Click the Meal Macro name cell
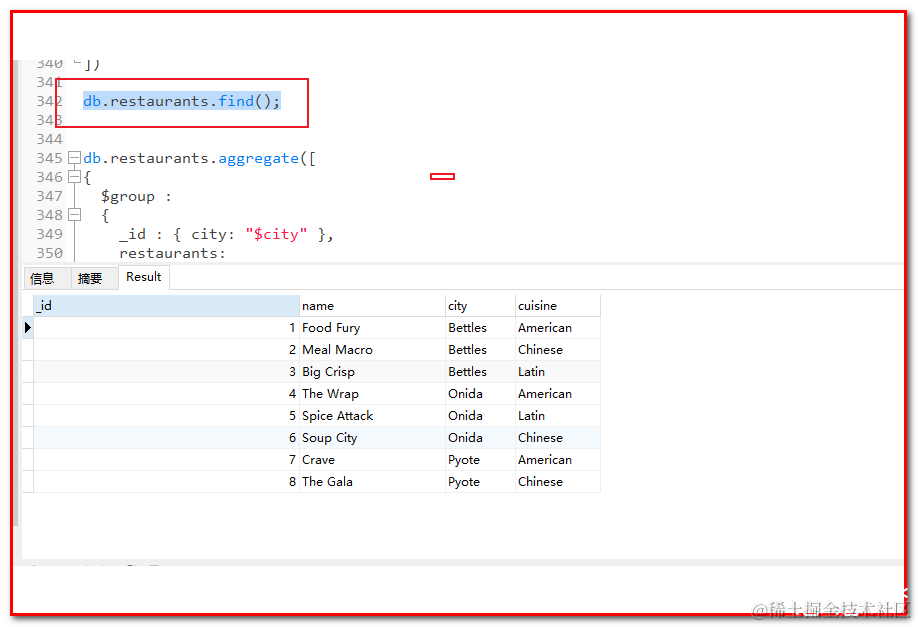 pos(372,350)
